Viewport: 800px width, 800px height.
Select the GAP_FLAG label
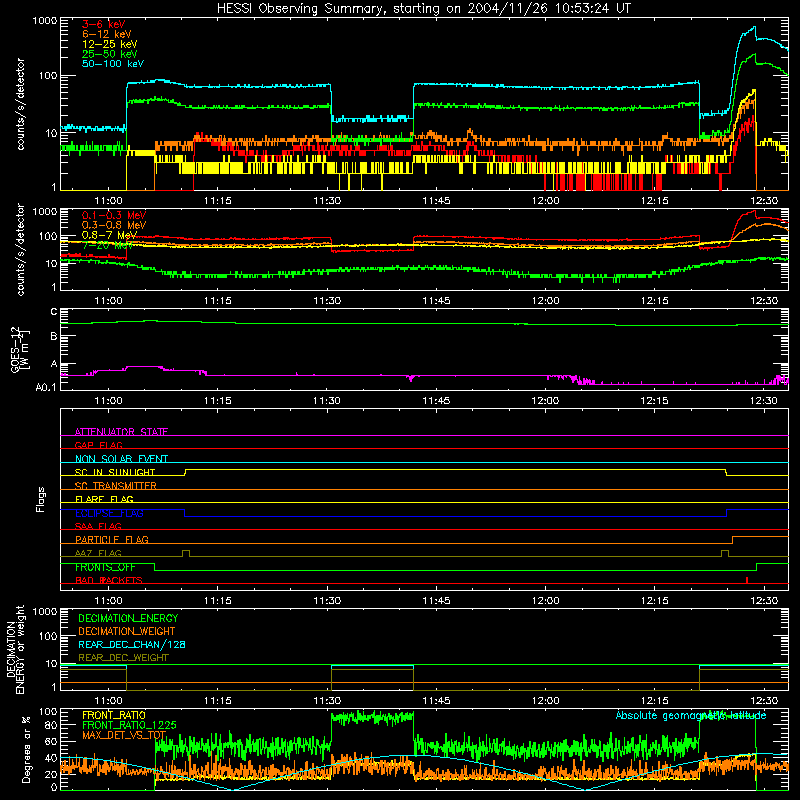tap(98, 445)
